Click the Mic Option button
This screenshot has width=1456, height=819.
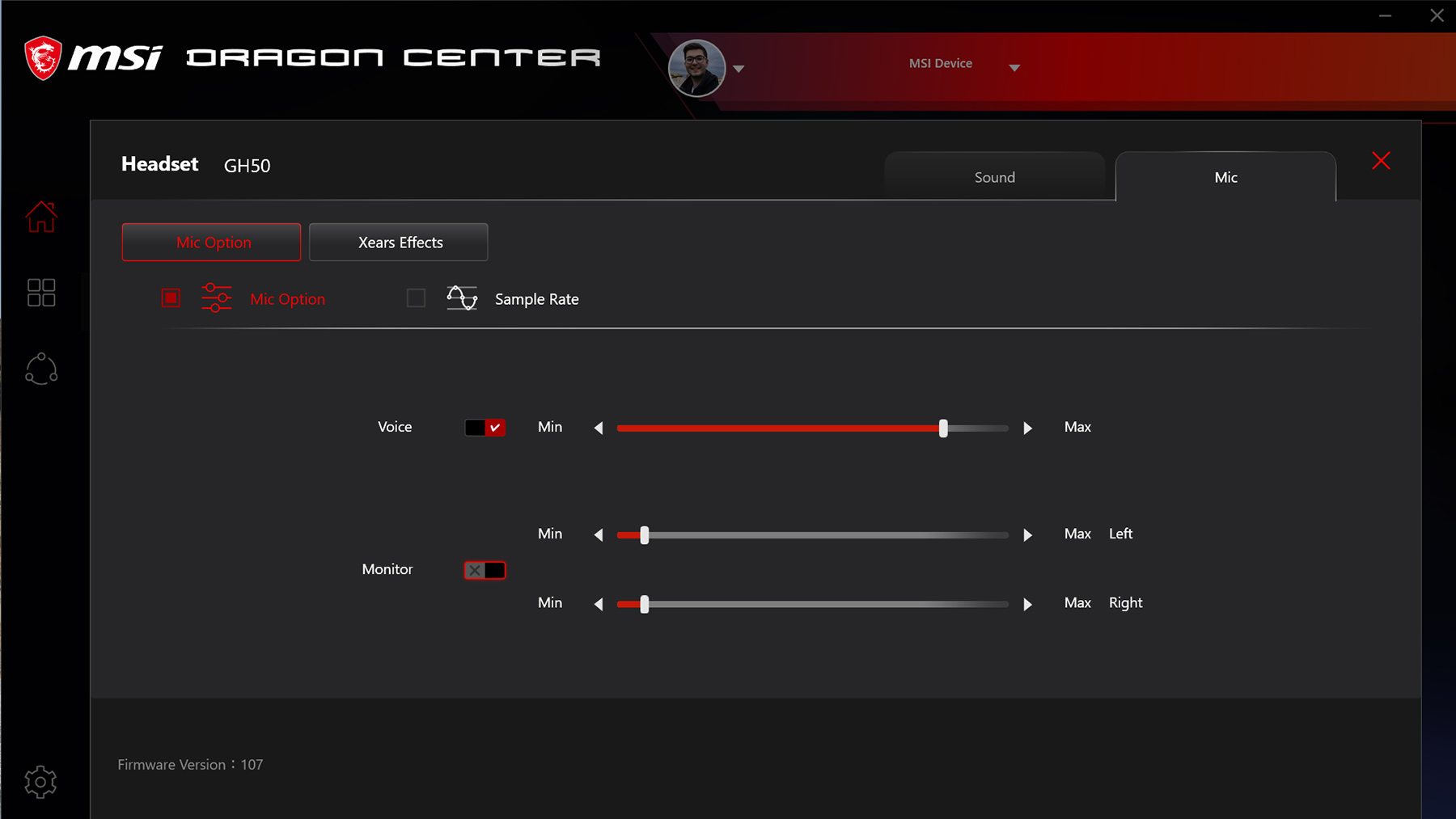(x=212, y=242)
